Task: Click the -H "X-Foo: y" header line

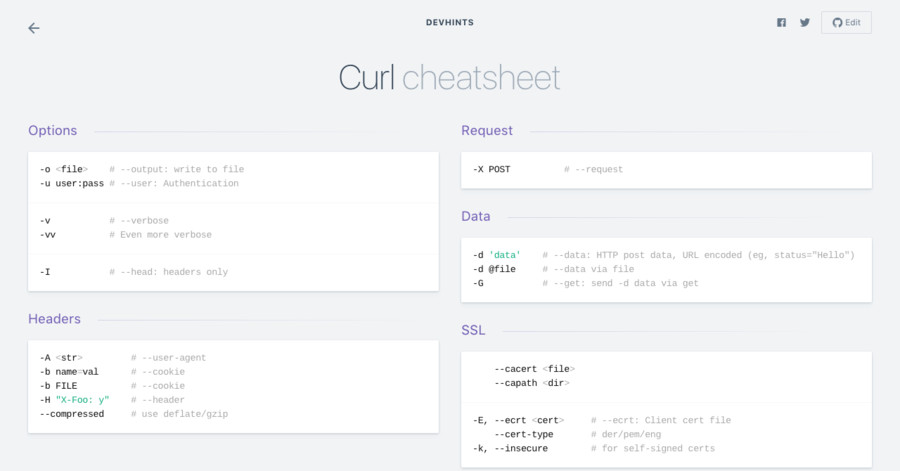Action: [x=75, y=399]
